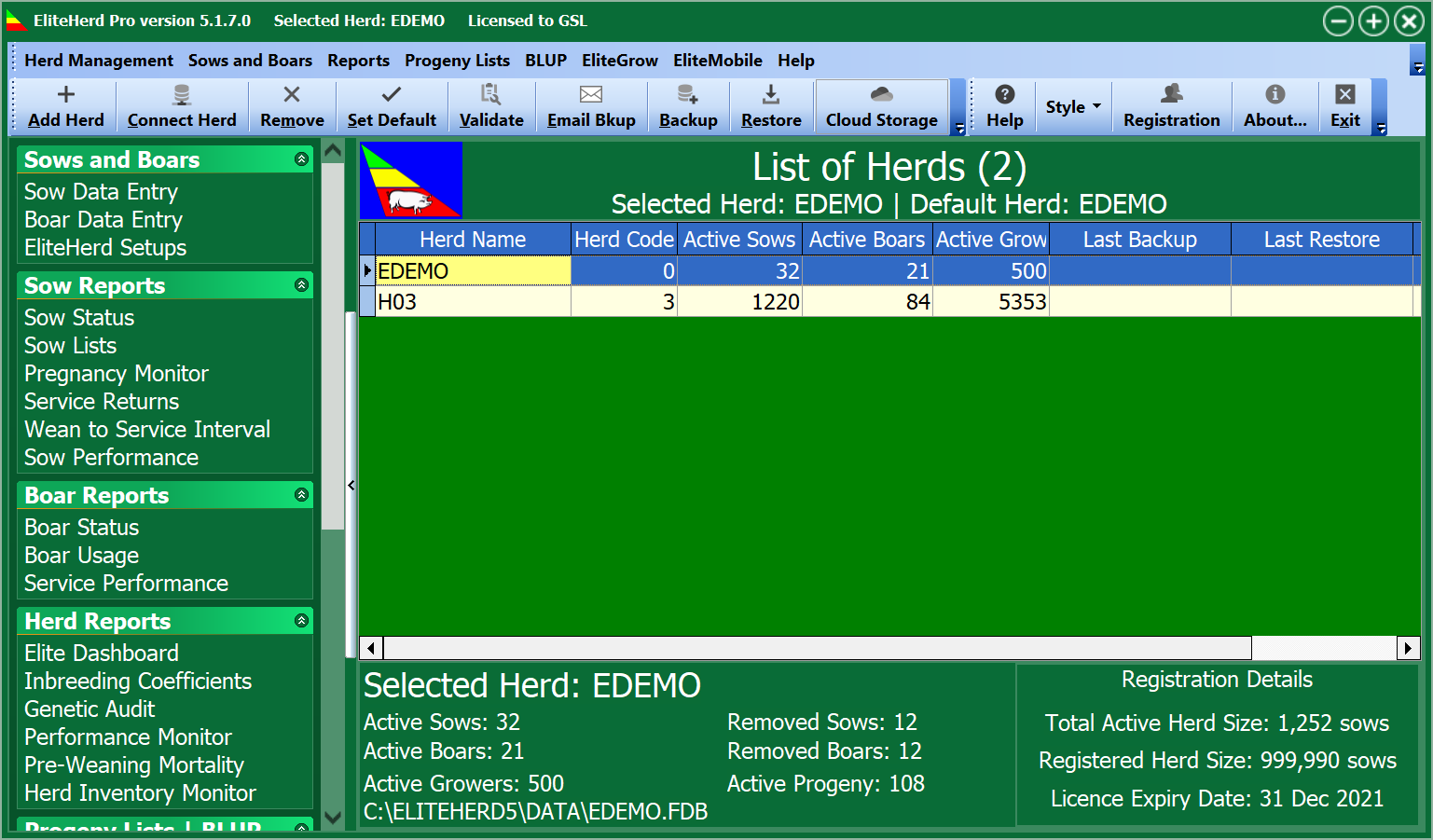Open the Pregnancy Monitor report link
Screen dimensions: 1433x840
117,374
